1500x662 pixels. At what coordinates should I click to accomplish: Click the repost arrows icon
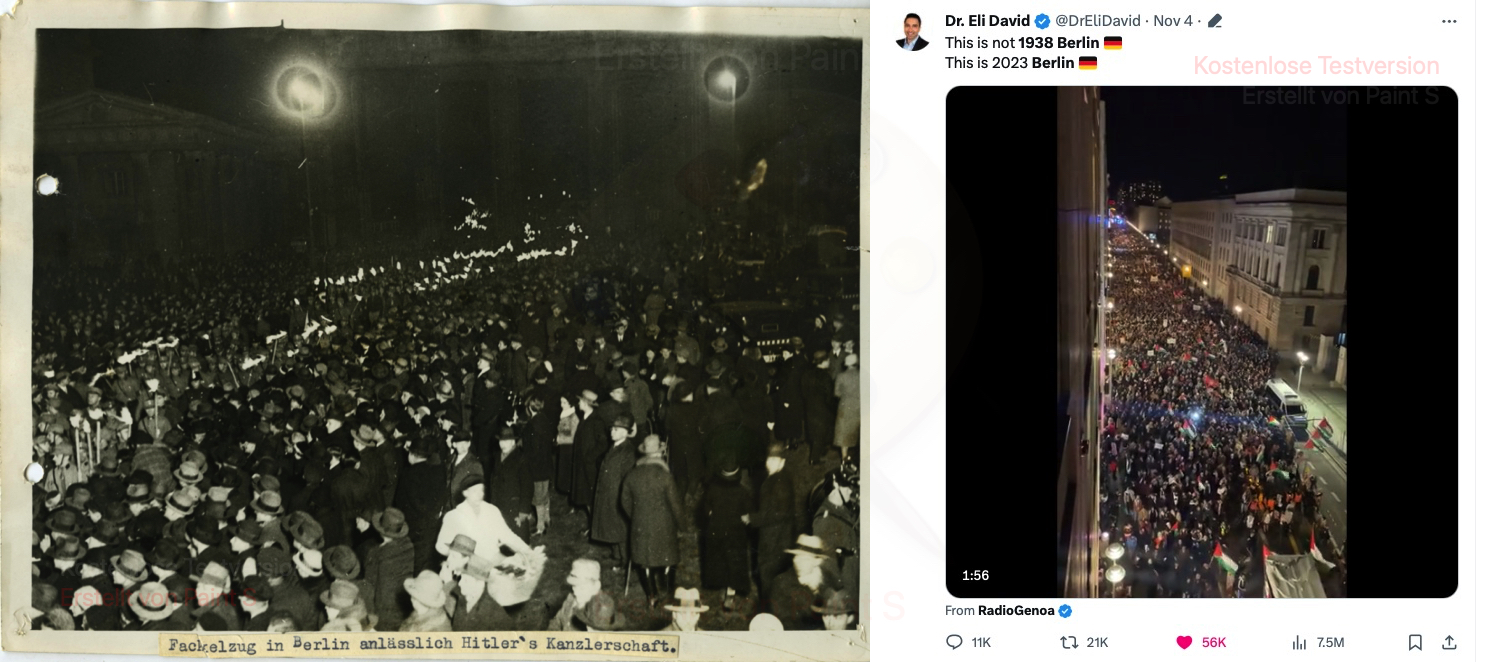point(1069,642)
